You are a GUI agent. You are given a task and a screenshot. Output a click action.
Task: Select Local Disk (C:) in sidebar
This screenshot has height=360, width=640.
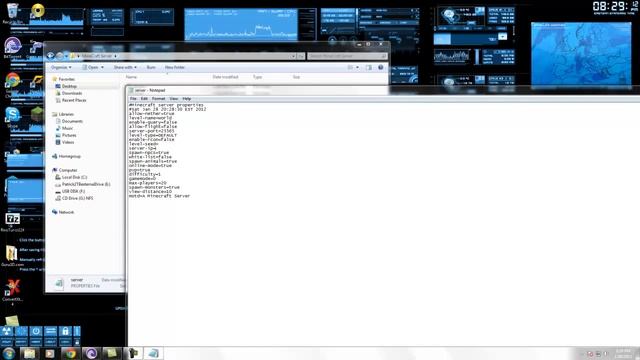point(74,177)
